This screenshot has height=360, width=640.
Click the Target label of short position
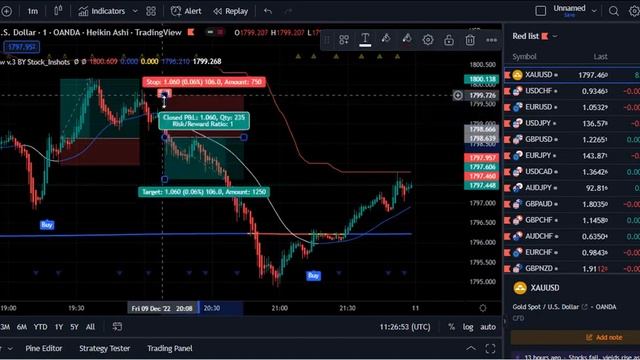204,192
